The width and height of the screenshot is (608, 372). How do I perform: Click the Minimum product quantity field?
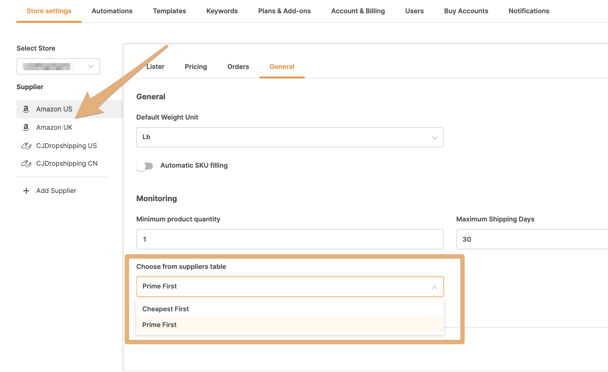290,239
